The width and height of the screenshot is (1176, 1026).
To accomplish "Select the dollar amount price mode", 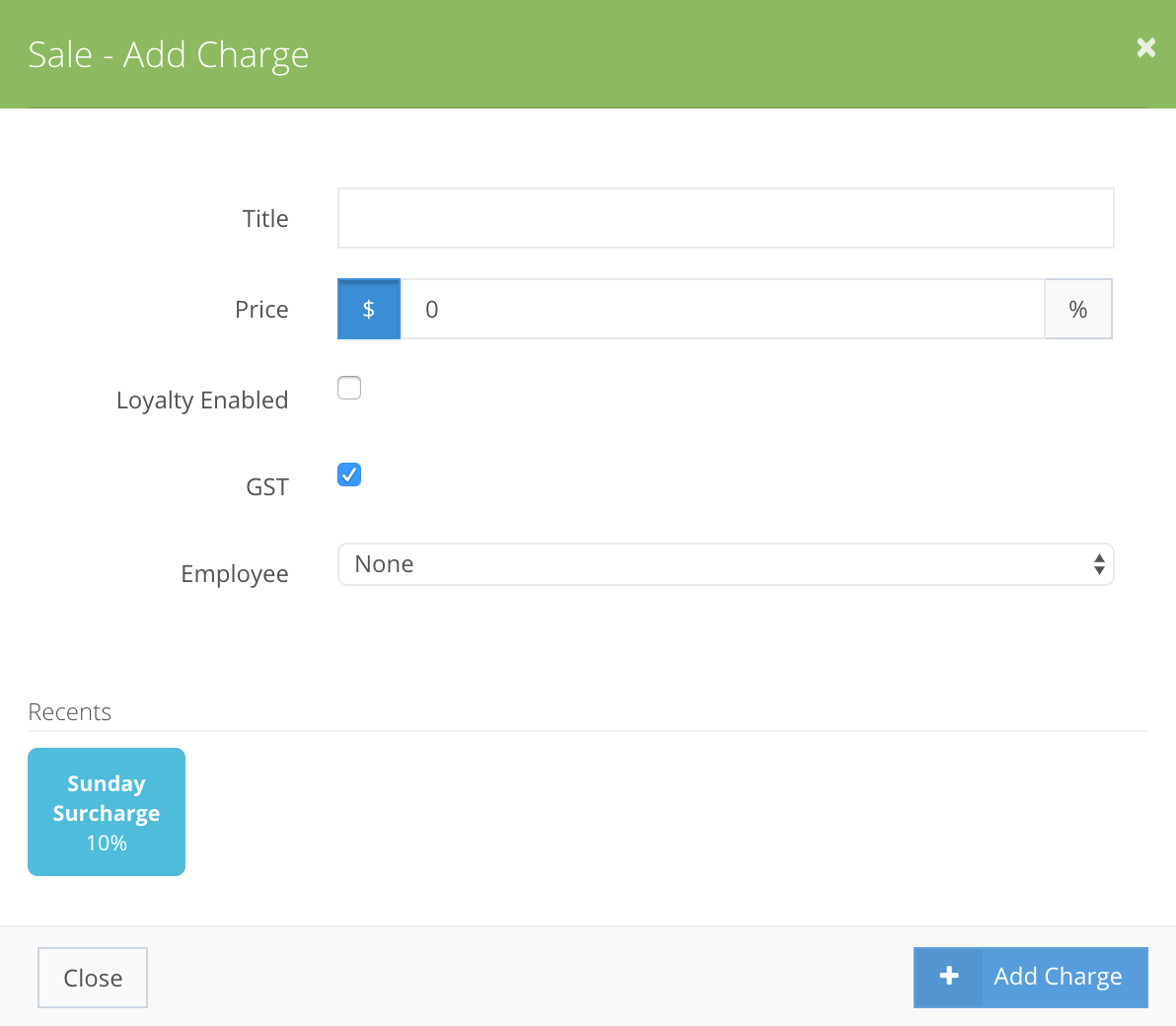I will click(369, 309).
